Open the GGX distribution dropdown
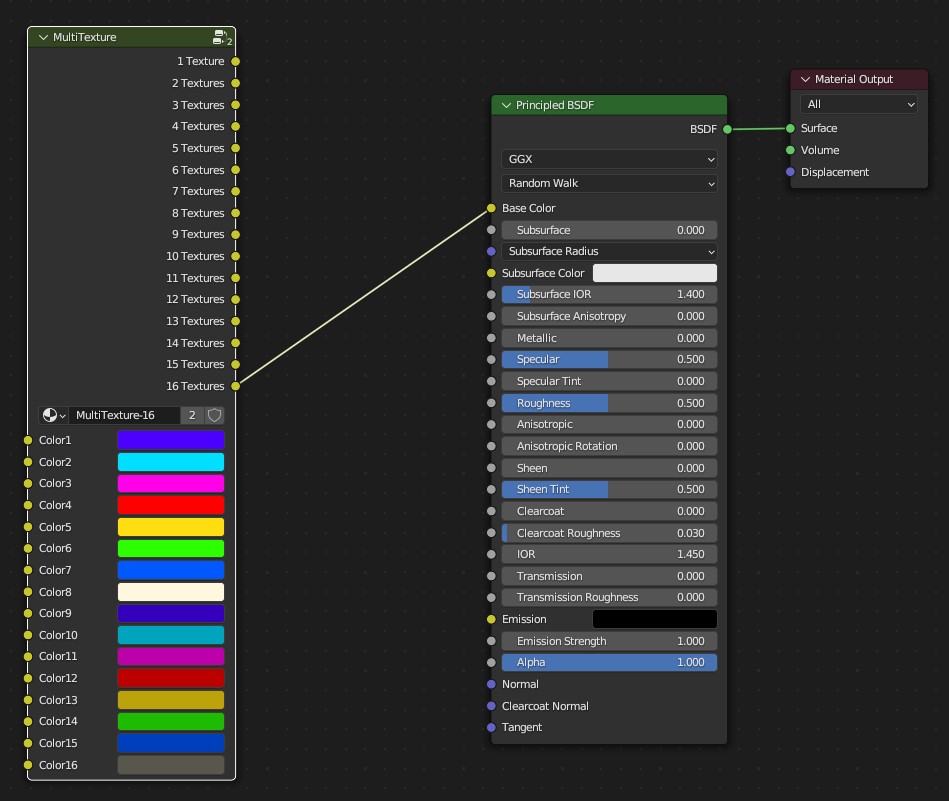Image resolution: width=949 pixels, height=801 pixels. pyautogui.click(x=609, y=159)
